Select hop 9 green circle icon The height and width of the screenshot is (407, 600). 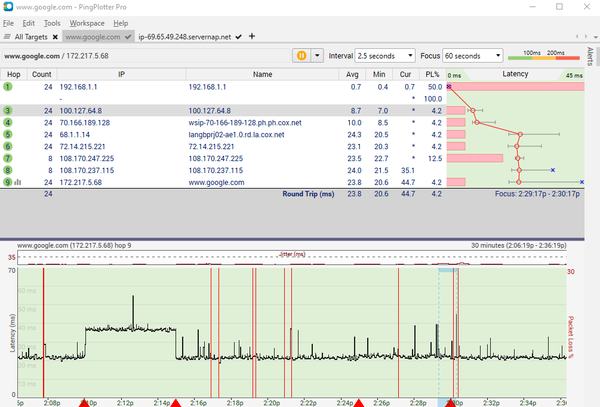point(8,182)
